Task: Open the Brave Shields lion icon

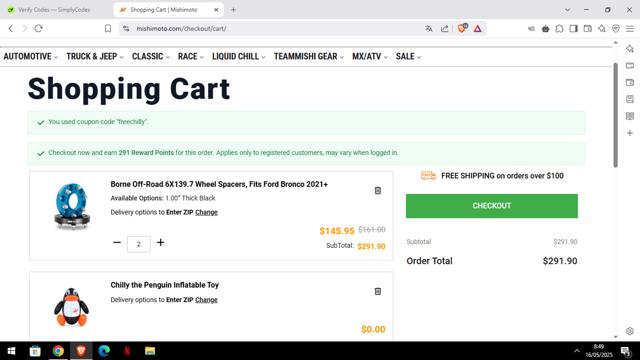Action: pyautogui.click(x=462, y=28)
